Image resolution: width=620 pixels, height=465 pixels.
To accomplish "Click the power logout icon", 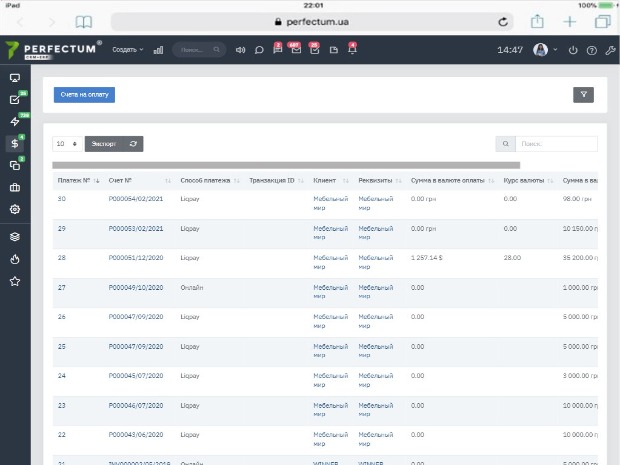I will point(573,50).
